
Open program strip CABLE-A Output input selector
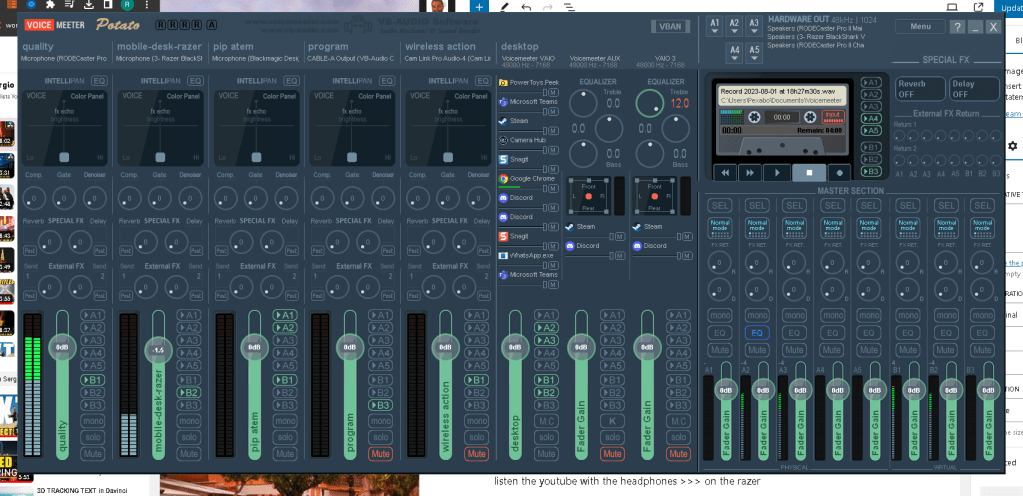(351, 59)
